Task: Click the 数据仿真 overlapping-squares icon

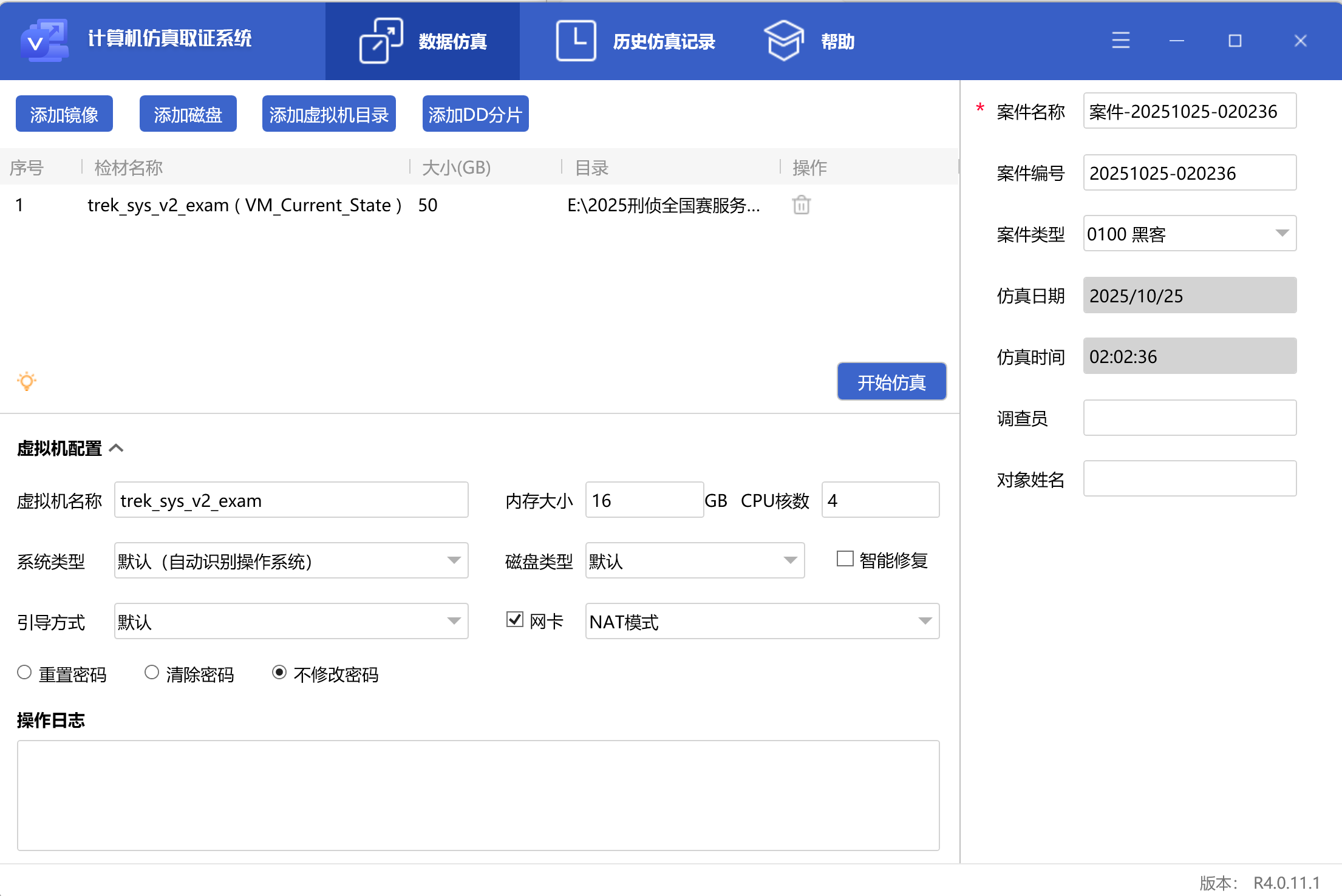Action: point(381,41)
